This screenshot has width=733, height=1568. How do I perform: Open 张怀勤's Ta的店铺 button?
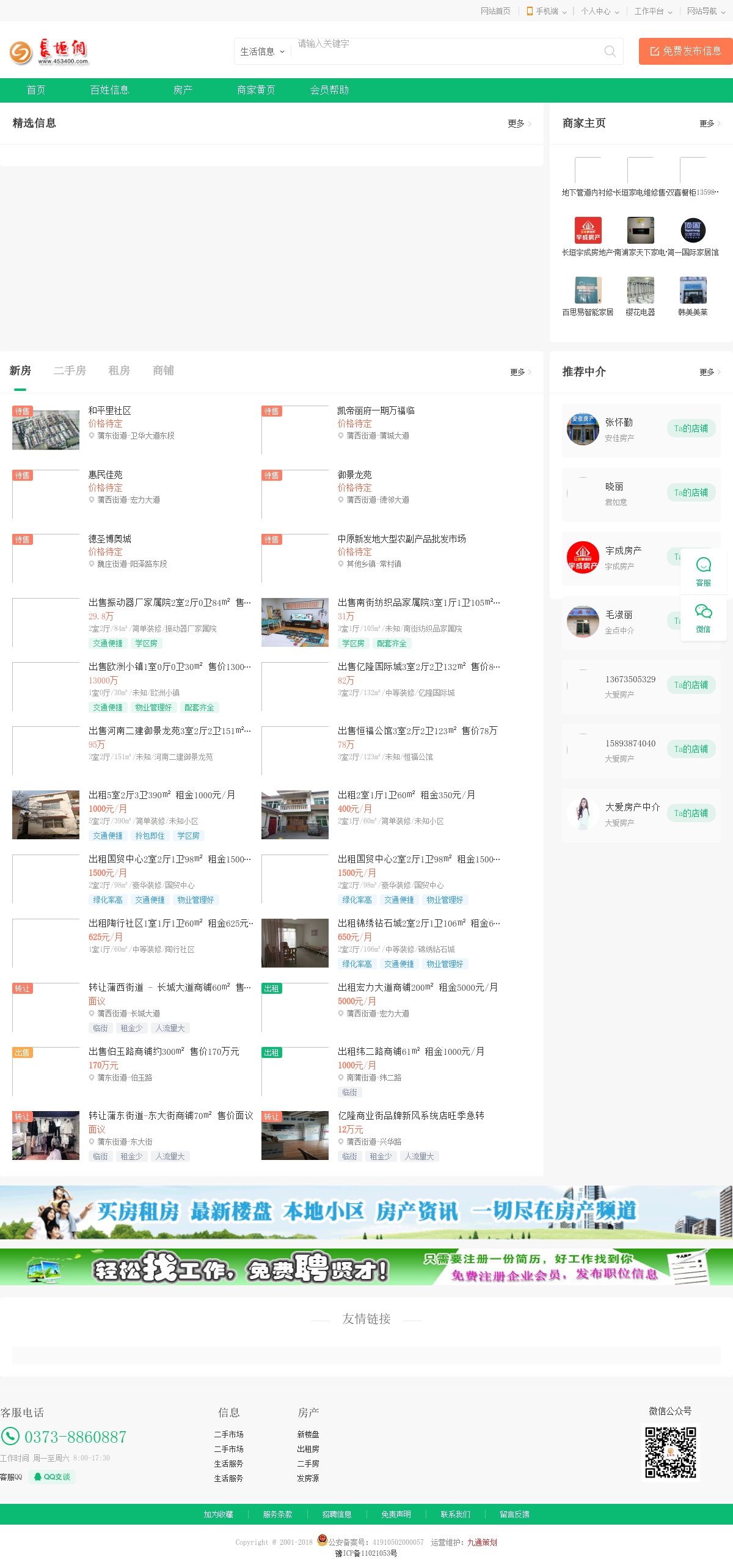[x=690, y=428]
